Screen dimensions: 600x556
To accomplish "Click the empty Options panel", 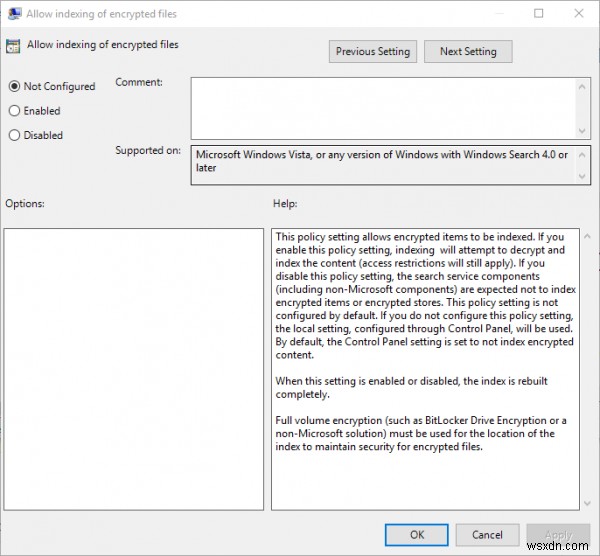I will click(x=134, y=369).
